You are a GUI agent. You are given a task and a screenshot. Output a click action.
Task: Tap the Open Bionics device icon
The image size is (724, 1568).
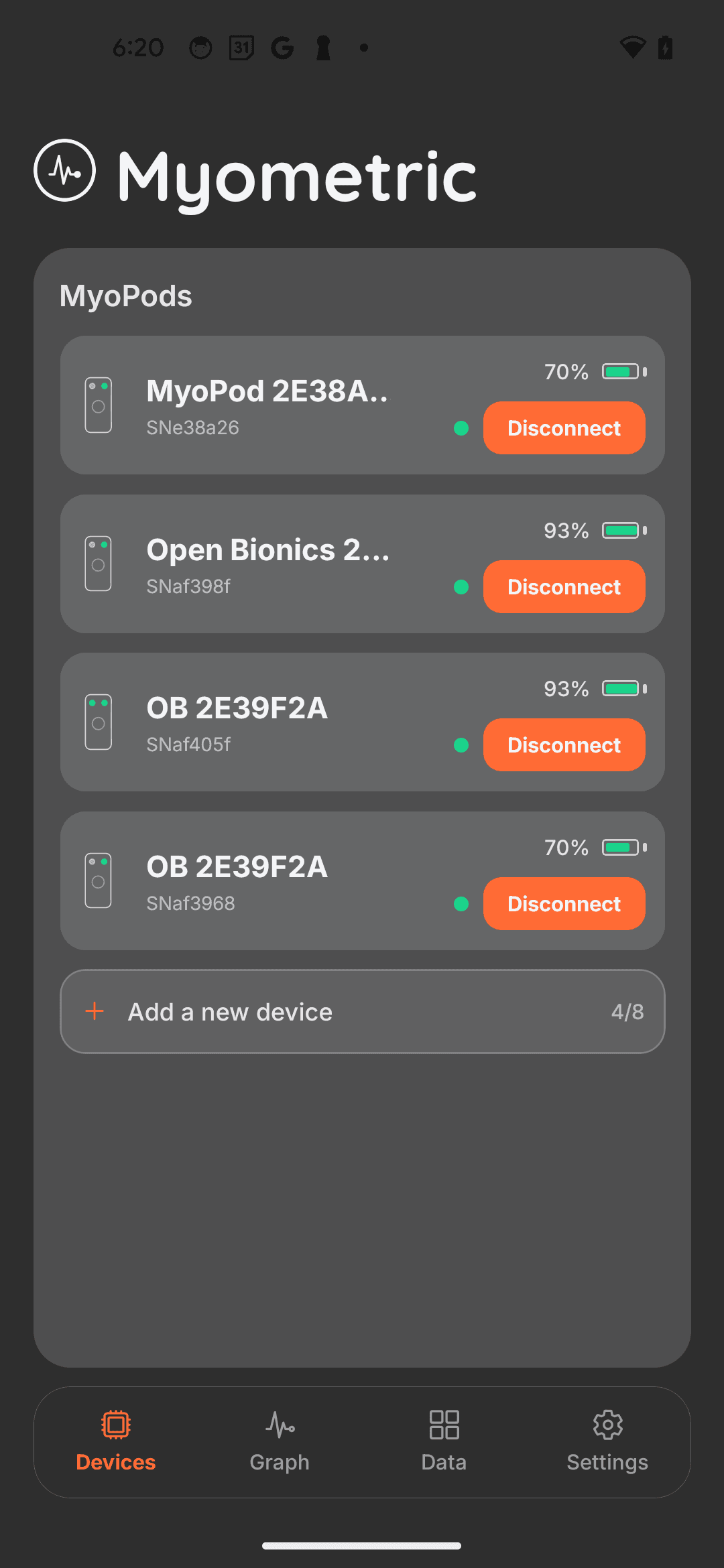pos(98,563)
